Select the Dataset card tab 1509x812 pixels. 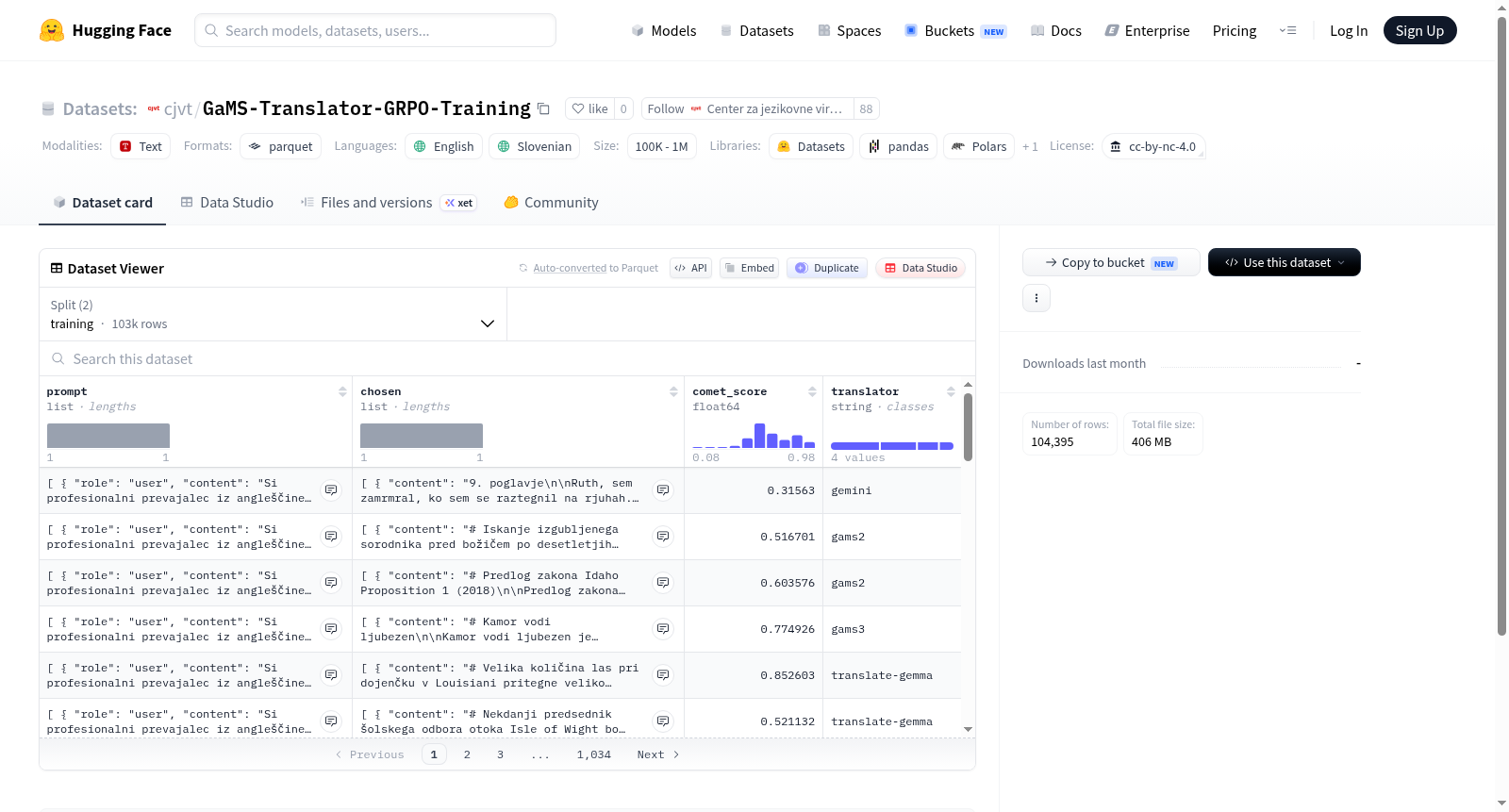point(103,203)
